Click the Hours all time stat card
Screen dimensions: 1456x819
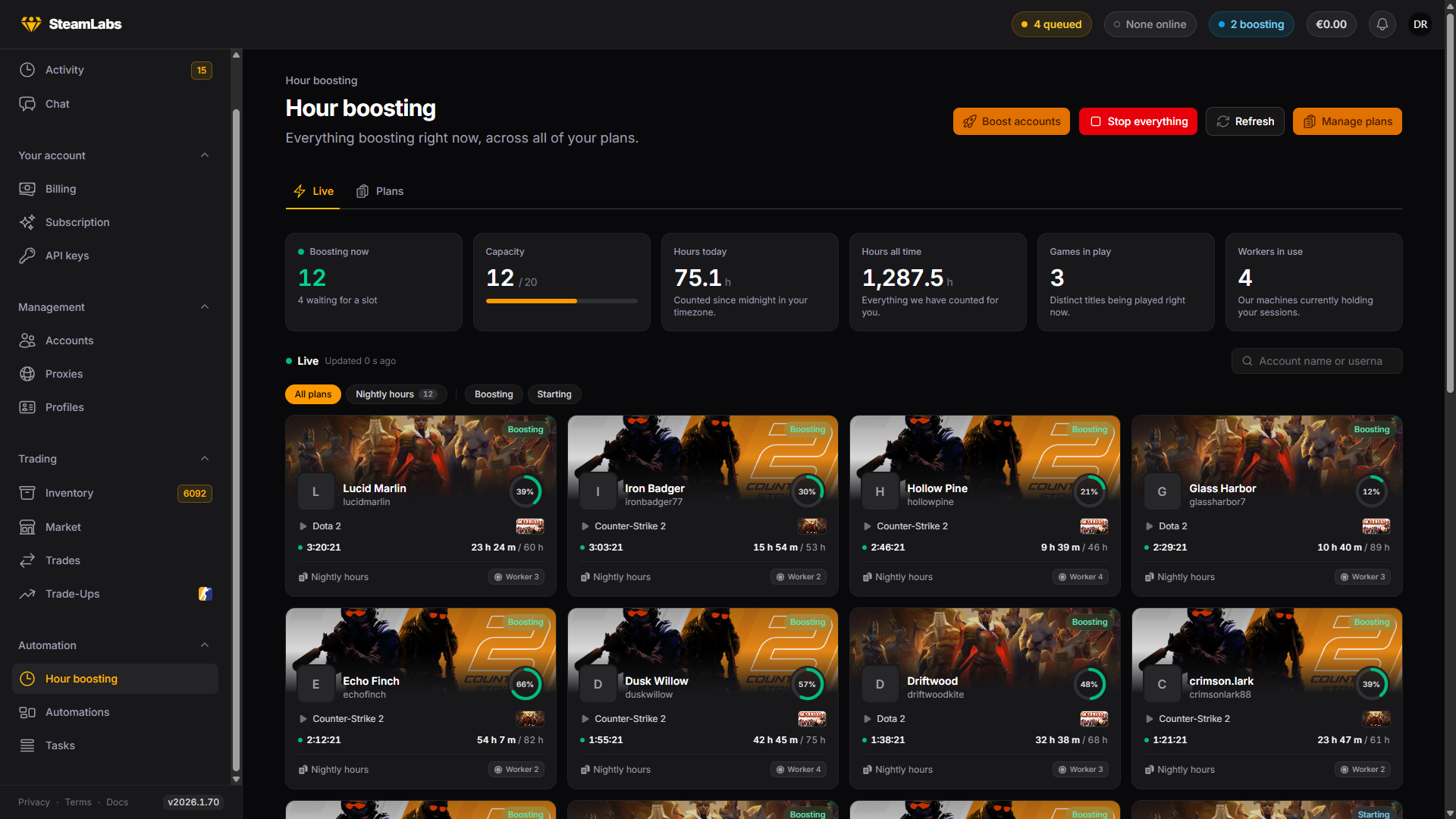tap(938, 282)
